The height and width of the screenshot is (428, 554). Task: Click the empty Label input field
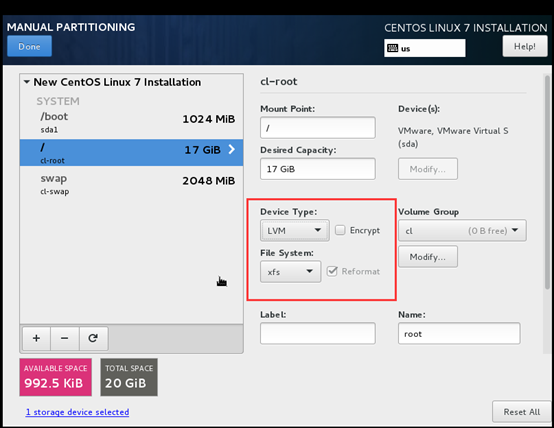pos(318,333)
